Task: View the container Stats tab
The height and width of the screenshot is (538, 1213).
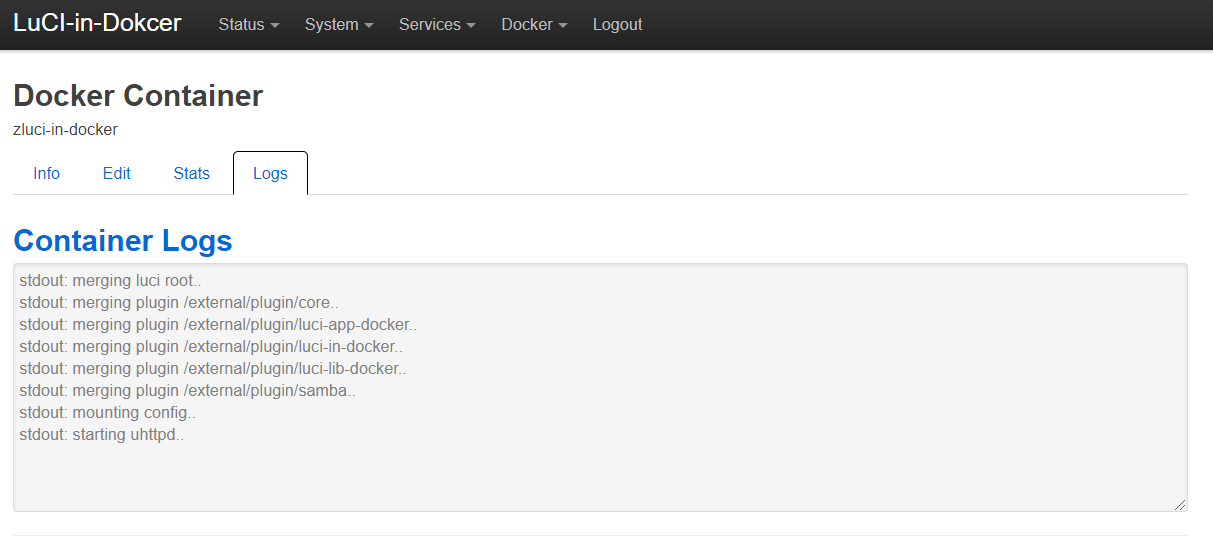Action: point(192,173)
